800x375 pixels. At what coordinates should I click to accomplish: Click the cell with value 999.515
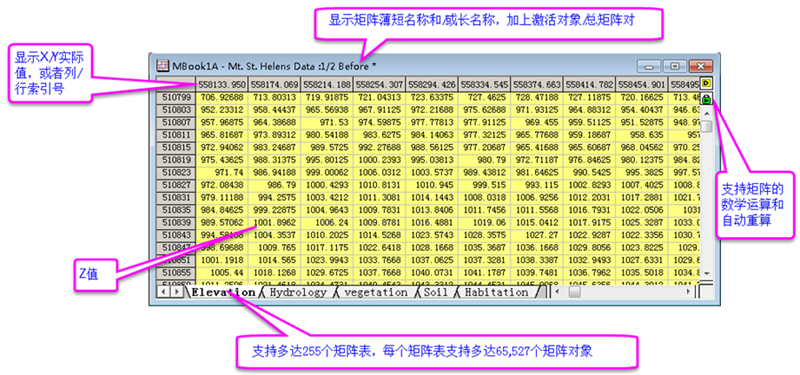[x=485, y=185]
